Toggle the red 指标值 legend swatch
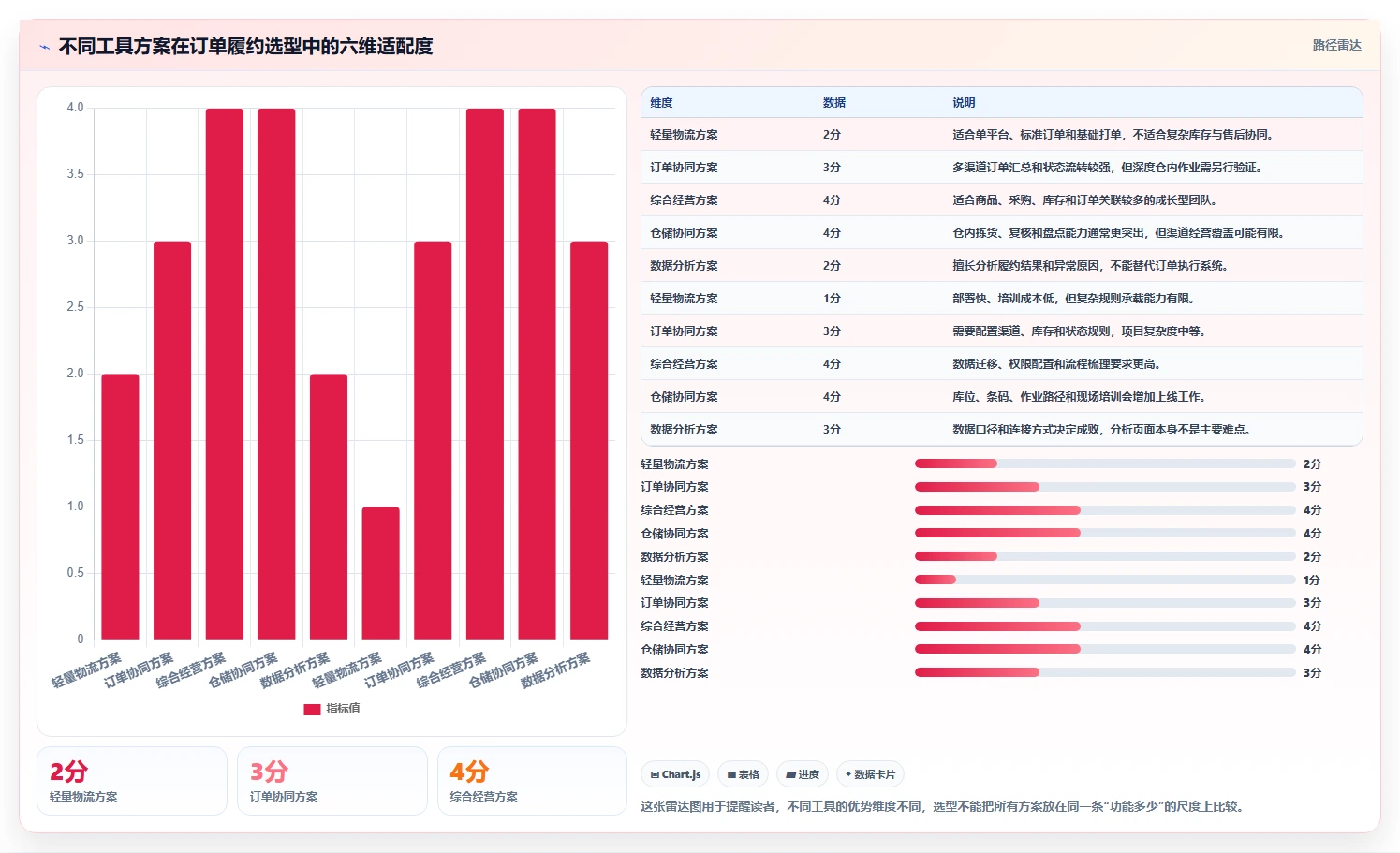 312,709
